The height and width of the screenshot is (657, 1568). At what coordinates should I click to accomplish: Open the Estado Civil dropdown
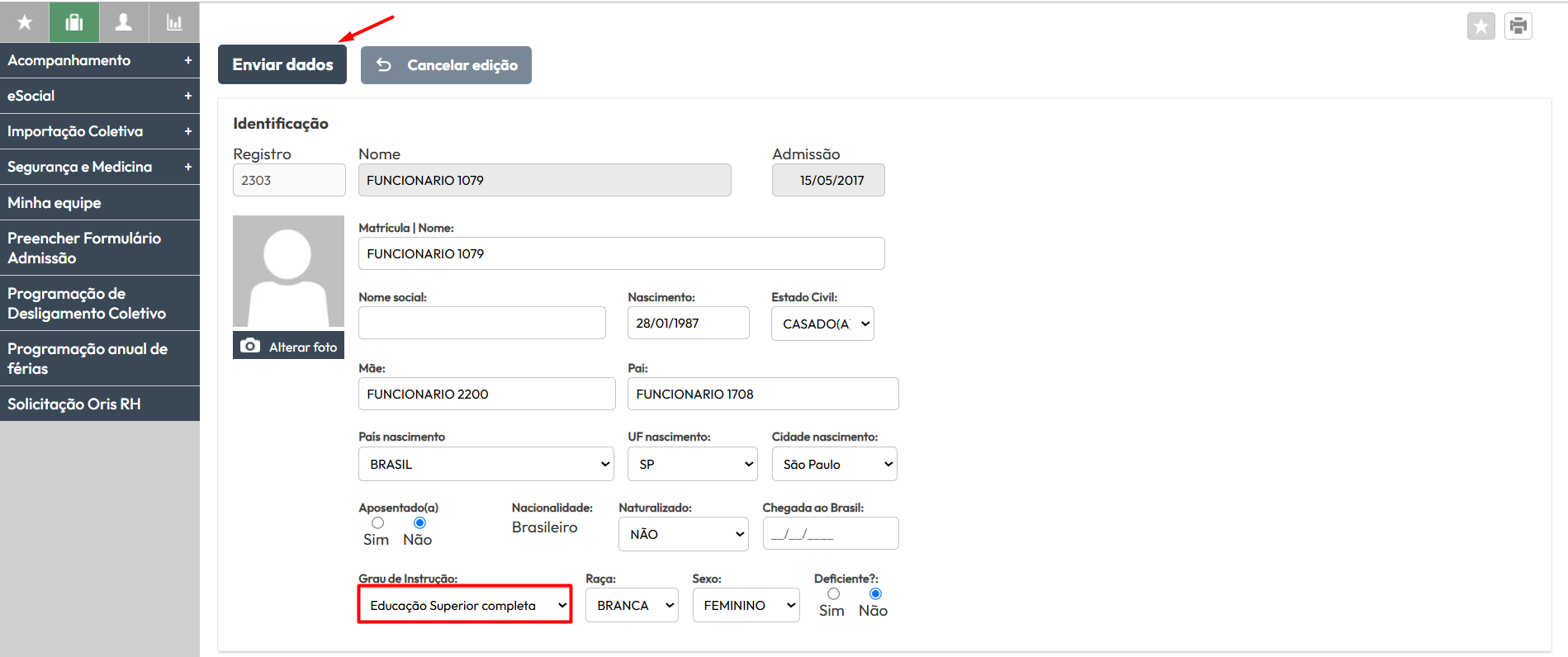click(822, 324)
